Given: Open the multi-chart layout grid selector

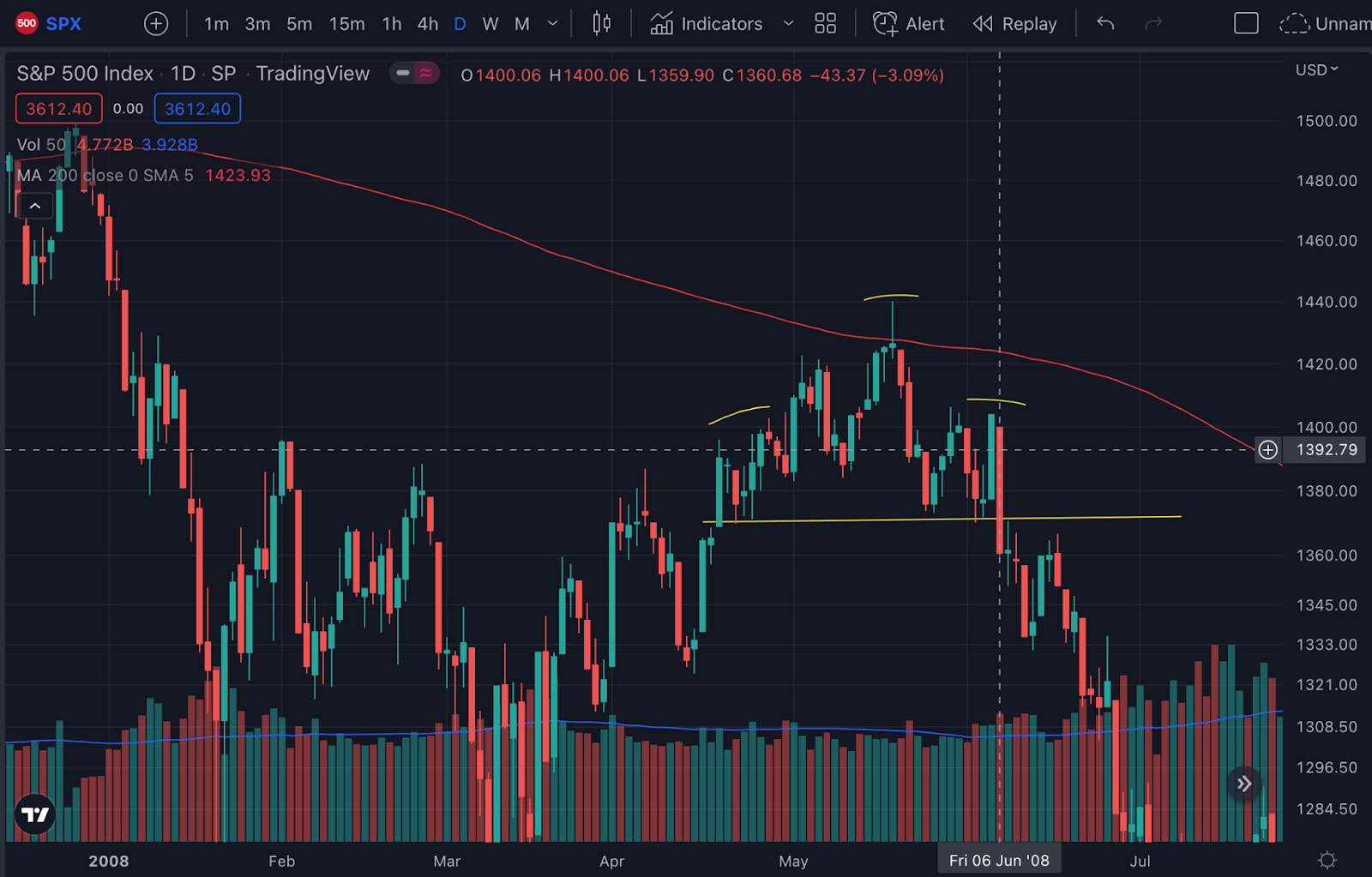Looking at the screenshot, I should pyautogui.click(x=825, y=23).
